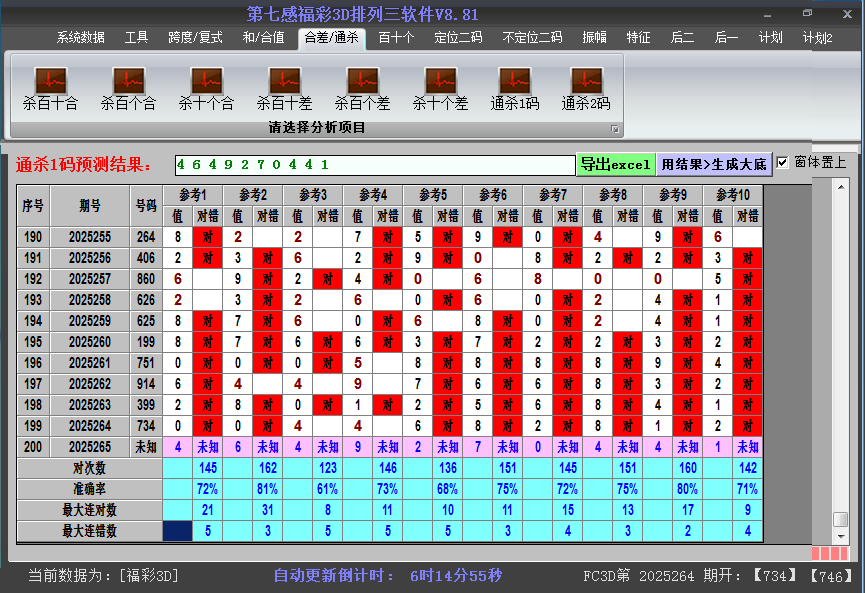Viewport: 865px width, 593px height.
Task: Open the 系统数据 menu
Action: 80,38
